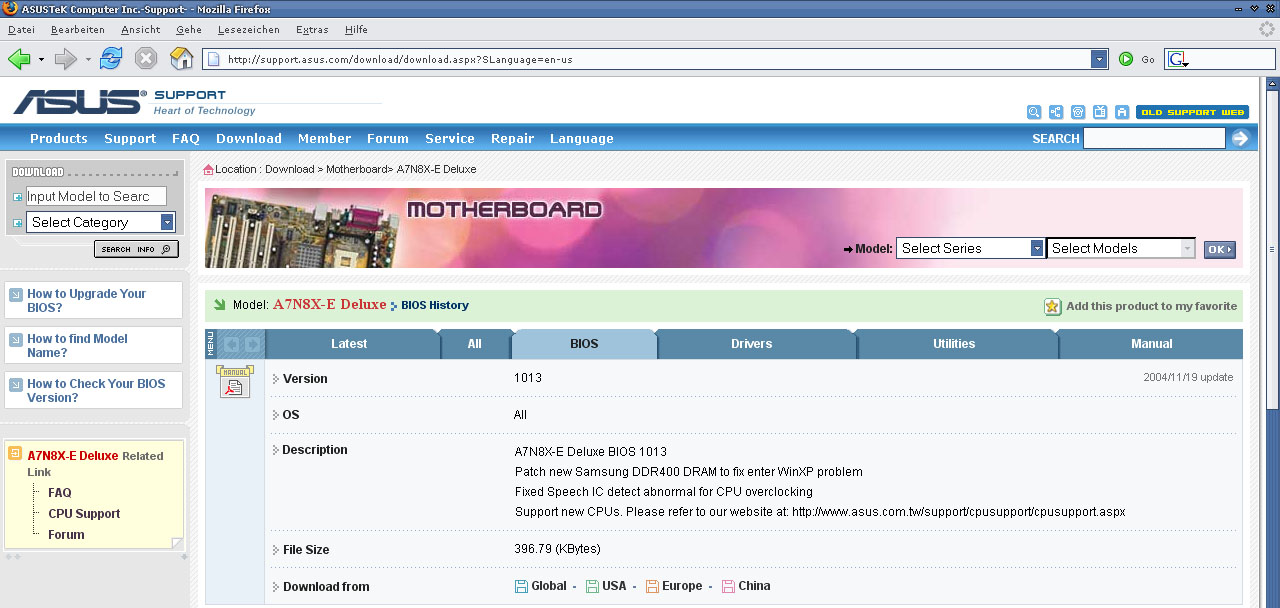The height and width of the screenshot is (608, 1280).
Task: Open the Back button history dropdown arrow
Action: tap(41, 60)
